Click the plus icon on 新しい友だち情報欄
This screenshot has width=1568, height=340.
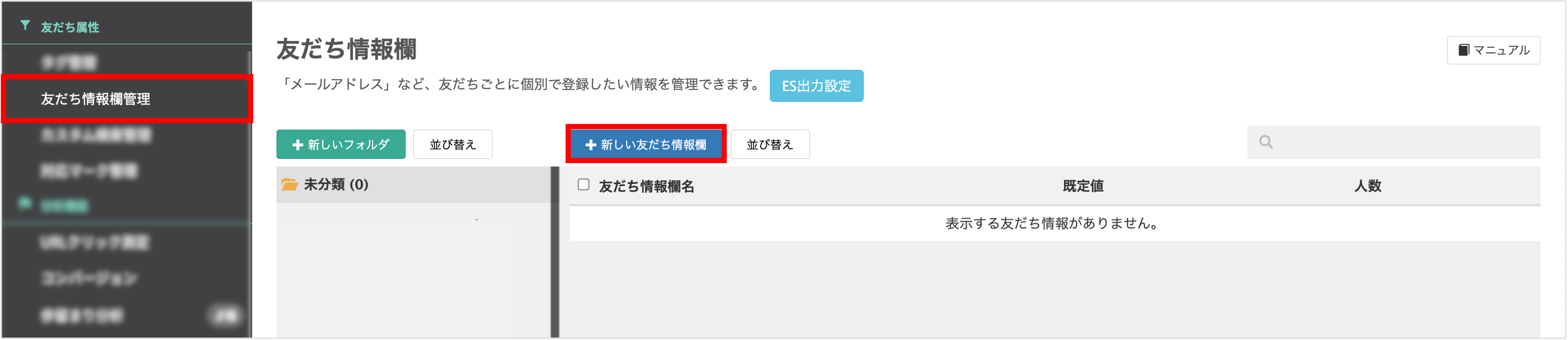590,145
